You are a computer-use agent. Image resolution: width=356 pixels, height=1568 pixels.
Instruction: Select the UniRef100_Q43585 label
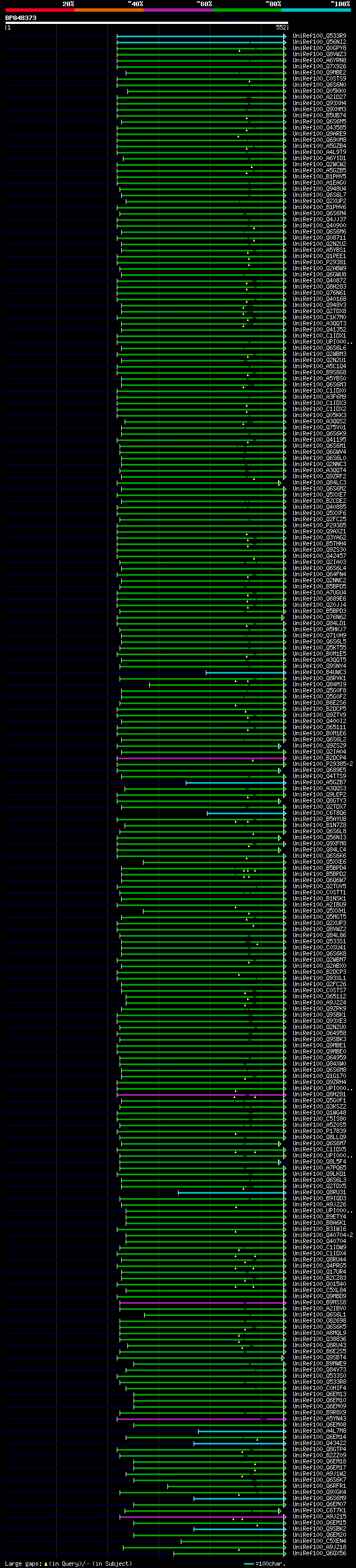click(319, 127)
